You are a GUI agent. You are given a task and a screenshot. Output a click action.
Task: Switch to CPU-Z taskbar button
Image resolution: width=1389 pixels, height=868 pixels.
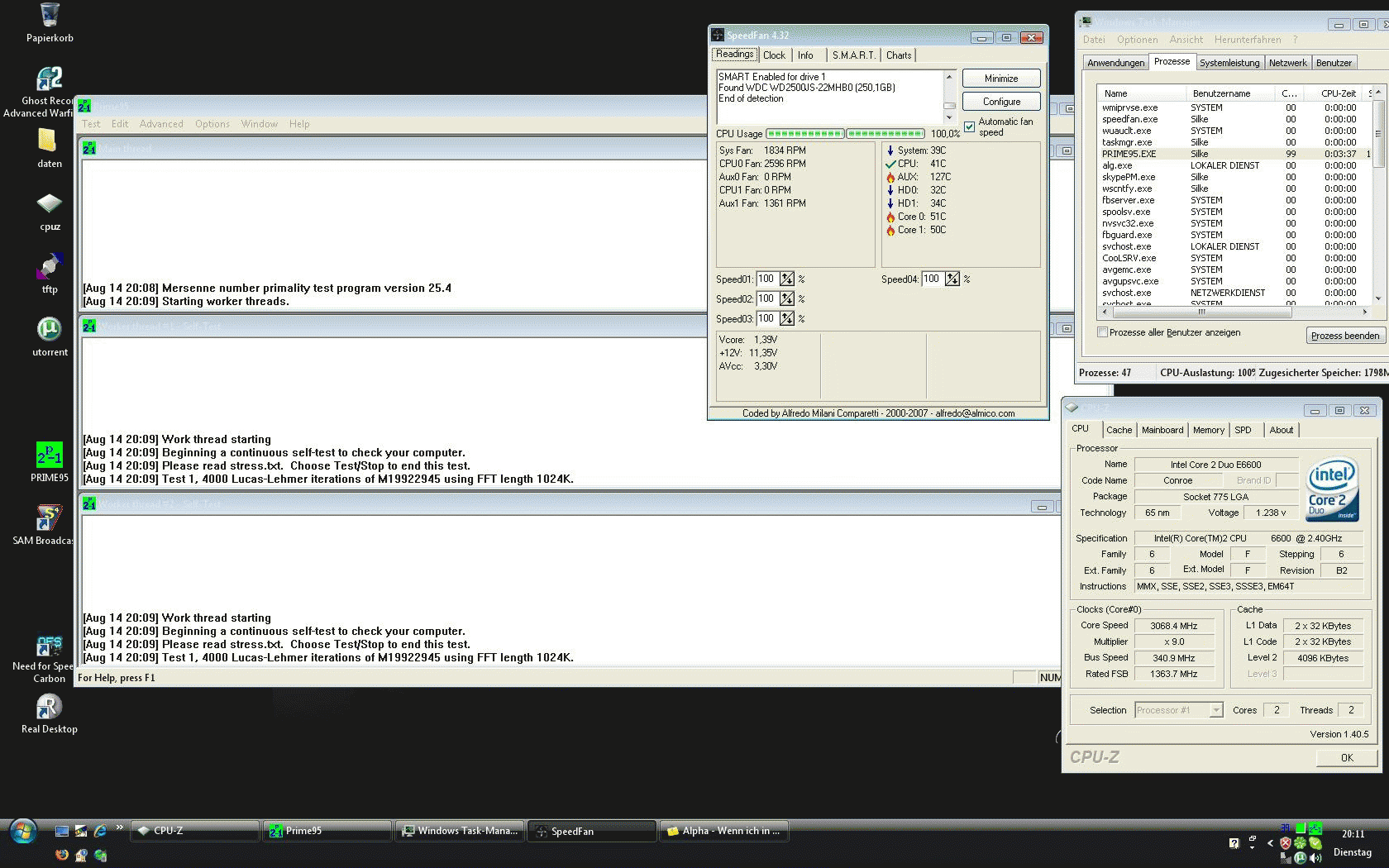tap(195, 831)
